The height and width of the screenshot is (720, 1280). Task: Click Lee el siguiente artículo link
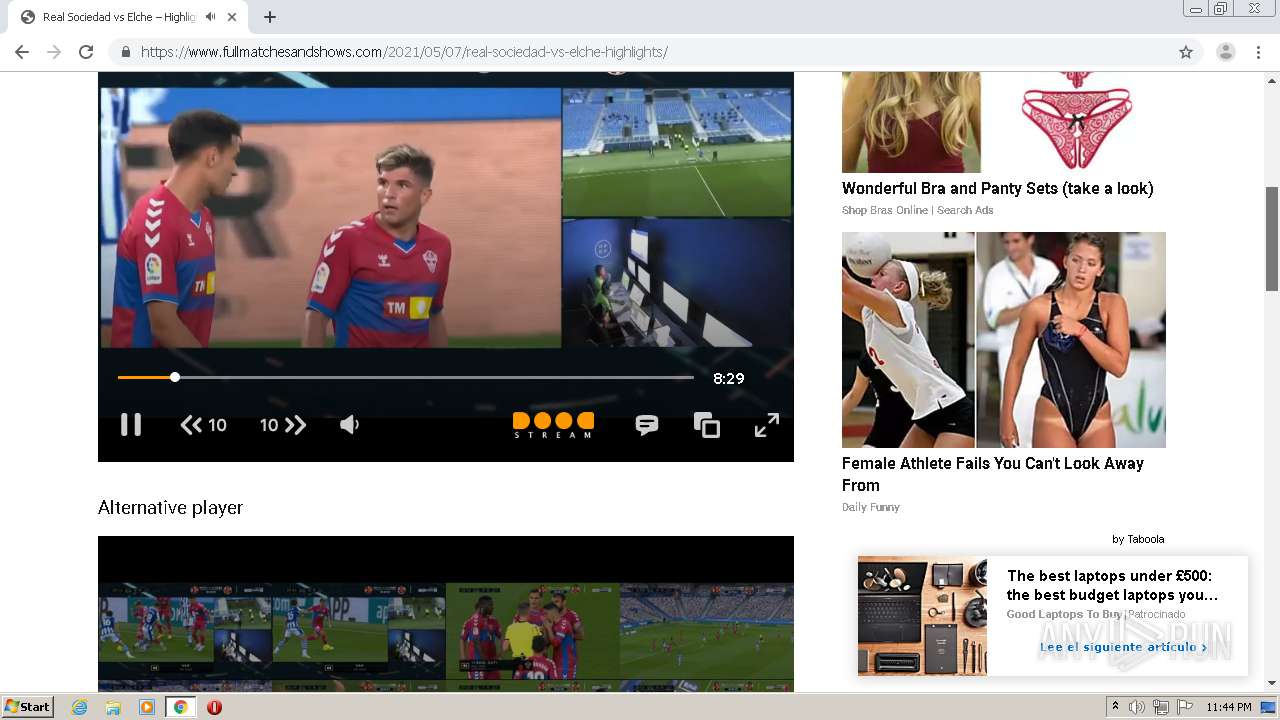(1123, 647)
